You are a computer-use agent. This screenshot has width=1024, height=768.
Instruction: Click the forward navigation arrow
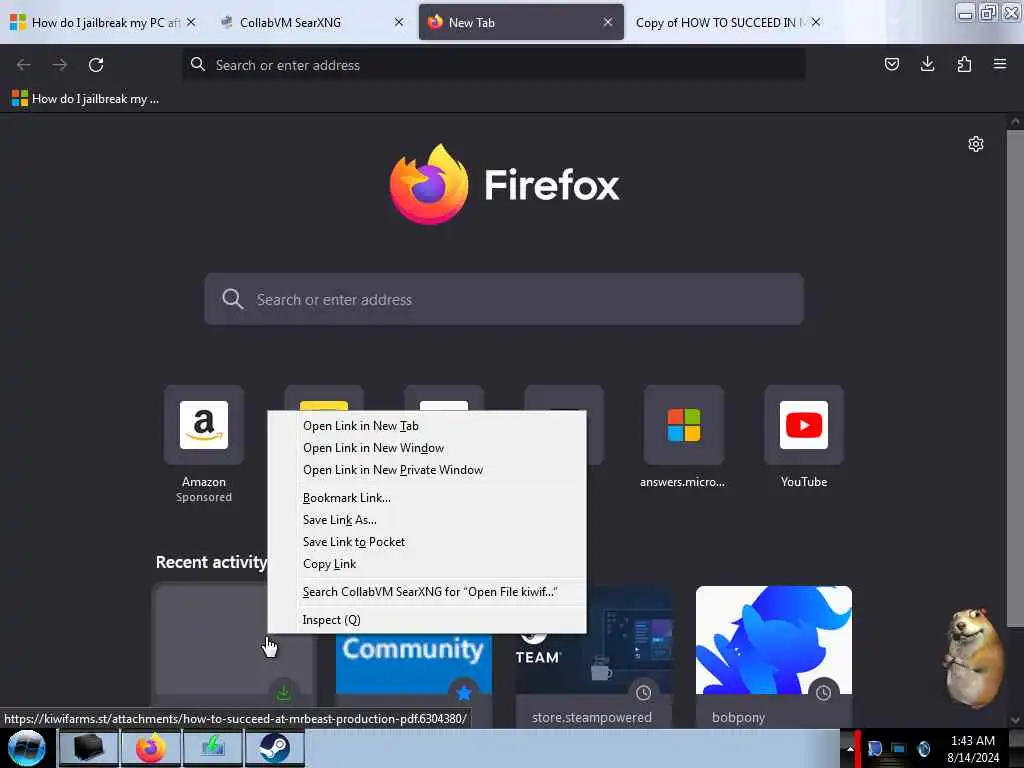pyautogui.click(x=59, y=65)
